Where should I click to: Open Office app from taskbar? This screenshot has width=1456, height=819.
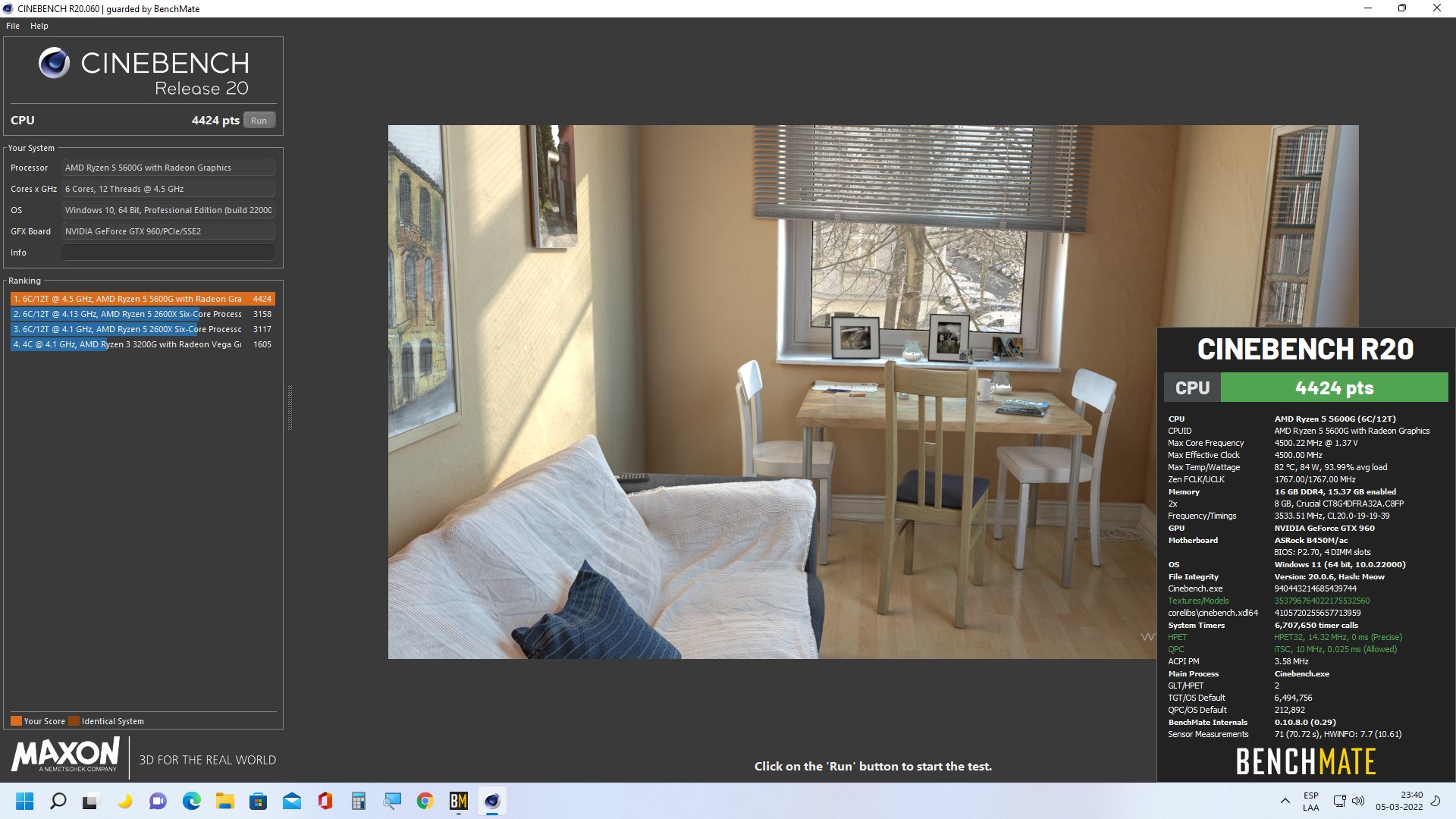point(325,801)
